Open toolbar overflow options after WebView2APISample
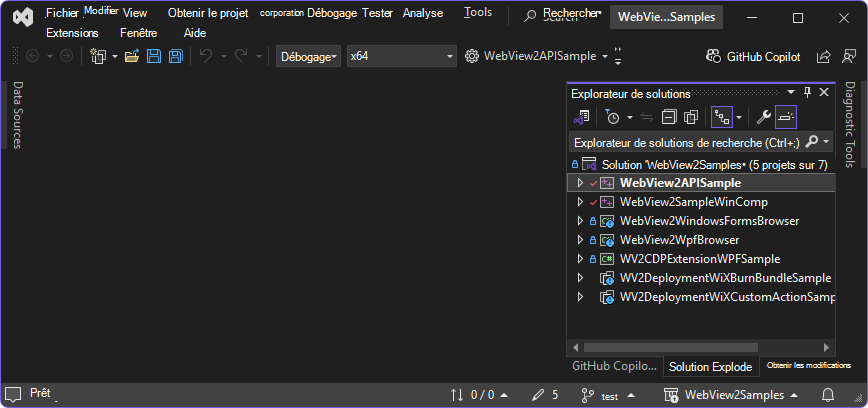Screen dimensions: 868x408 point(618,56)
